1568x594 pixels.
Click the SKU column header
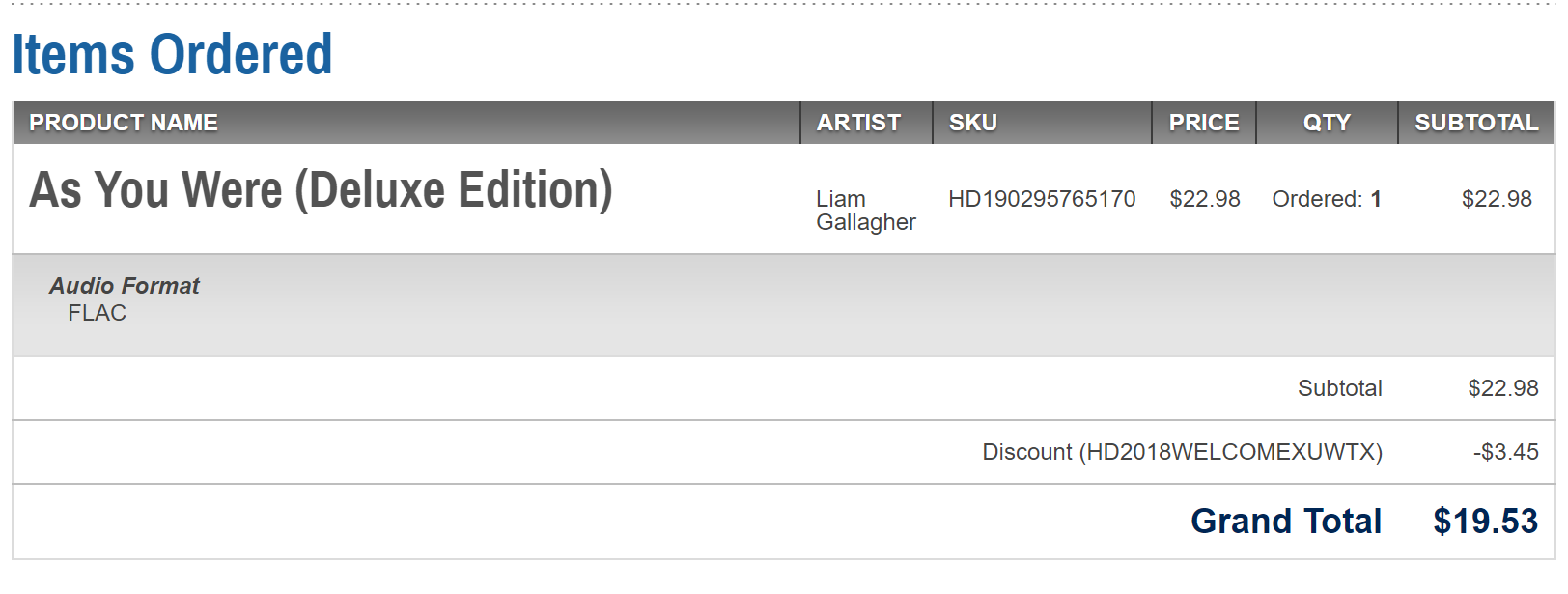(x=973, y=123)
